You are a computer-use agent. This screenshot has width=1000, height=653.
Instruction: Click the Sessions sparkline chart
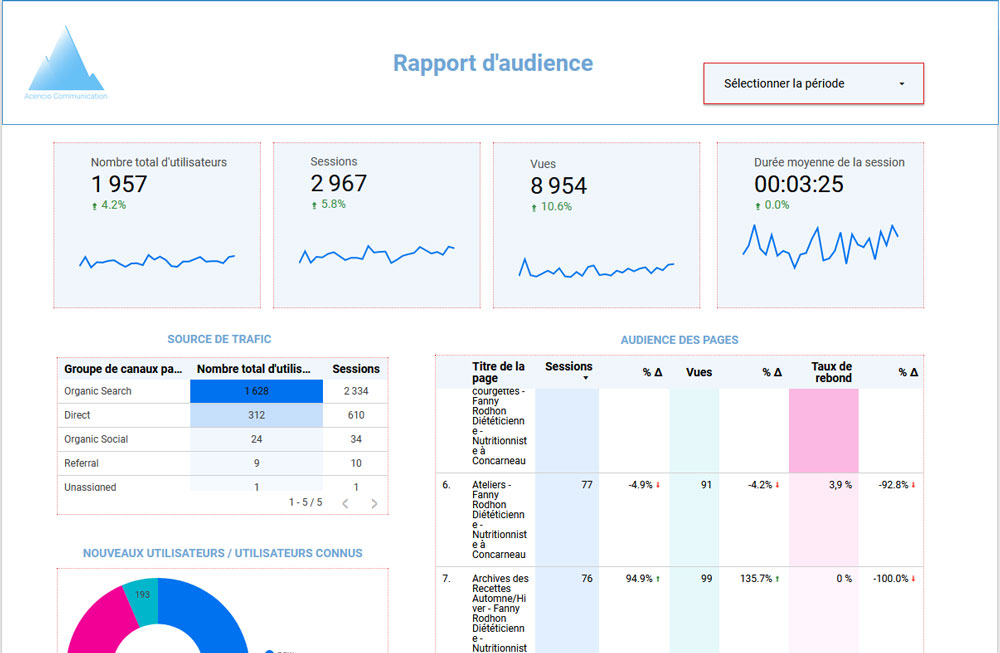[x=376, y=254]
